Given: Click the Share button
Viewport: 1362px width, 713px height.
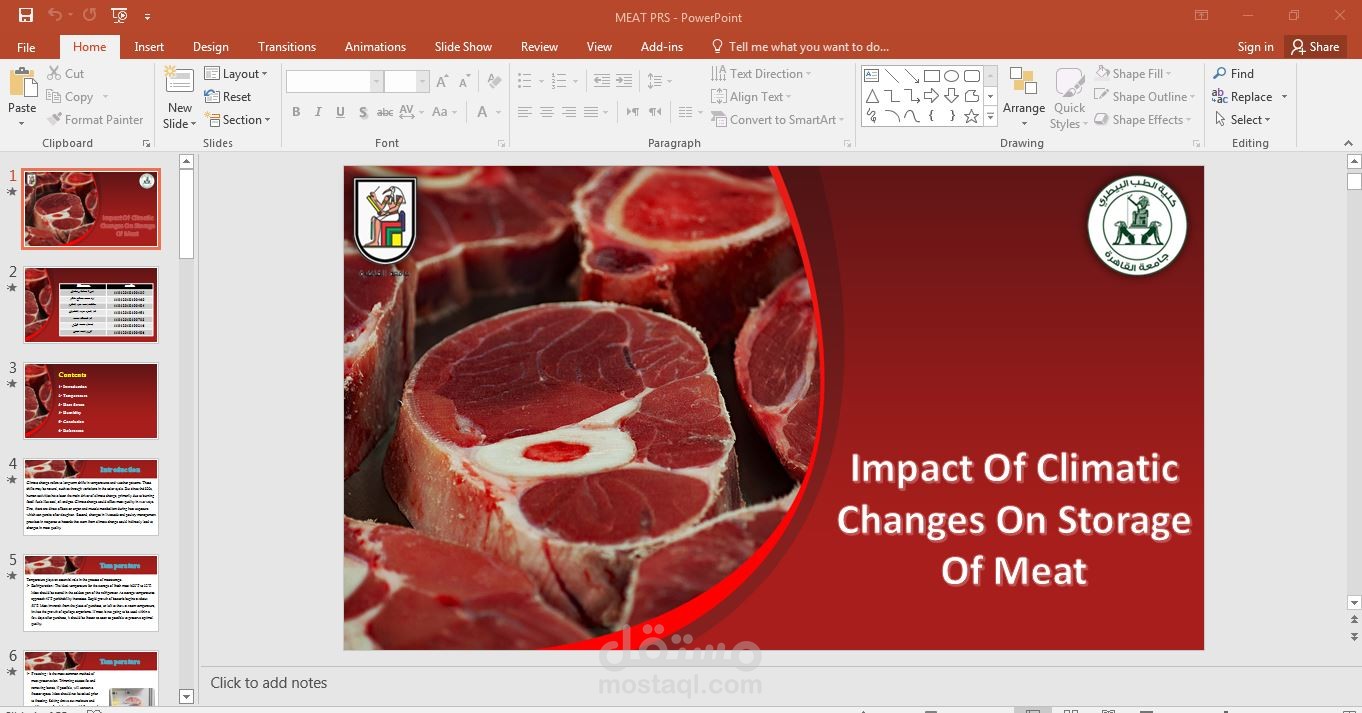Looking at the screenshot, I should tap(1315, 47).
